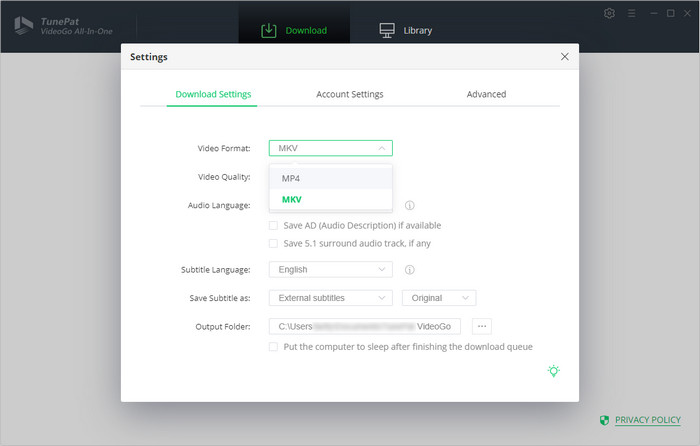700x446 pixels.
Task: Click the privacy shield icon
Action: tap(604, 420)
